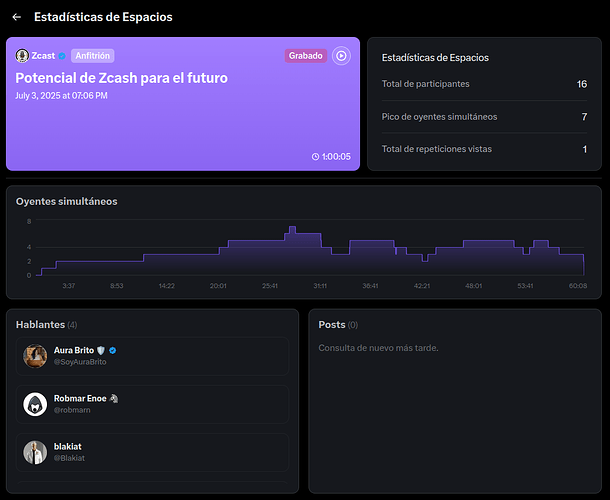The height and width of the screenshot is (500, 610).
Task: Select the Zcast host name
Action: (43, 56)
